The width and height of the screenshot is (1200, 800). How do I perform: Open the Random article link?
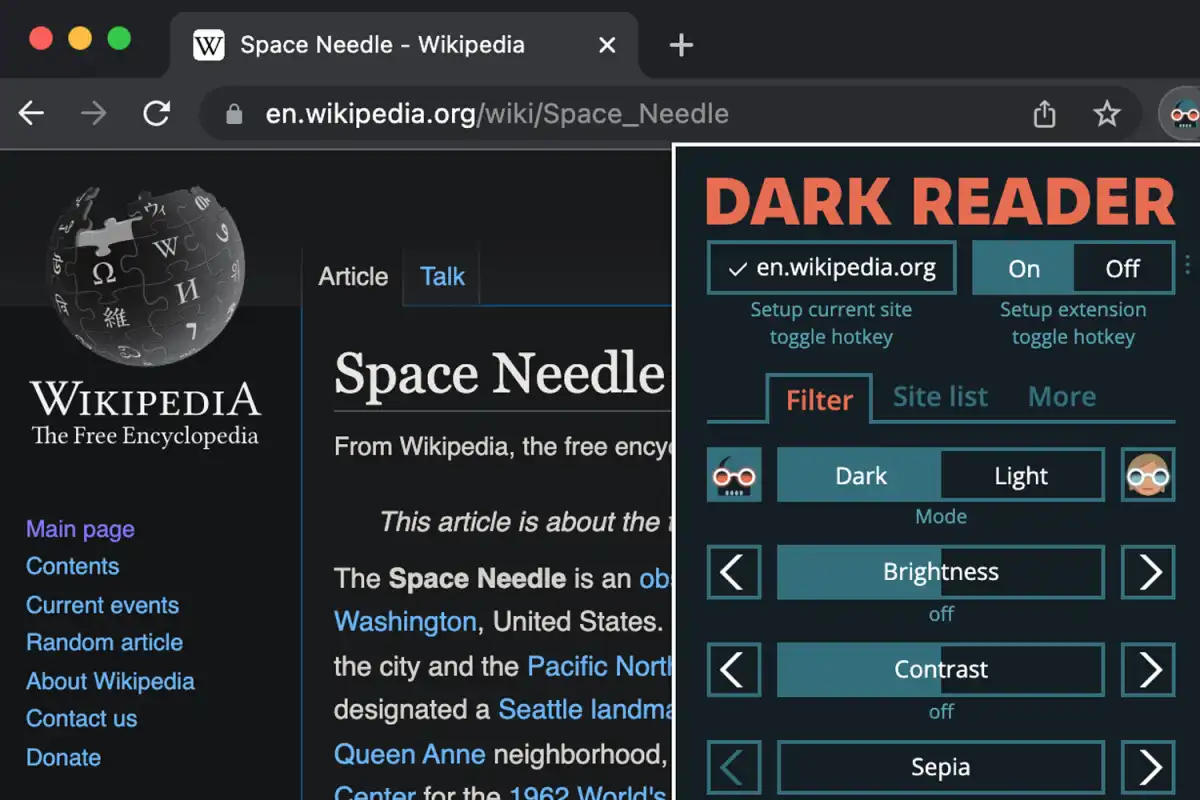104,642
